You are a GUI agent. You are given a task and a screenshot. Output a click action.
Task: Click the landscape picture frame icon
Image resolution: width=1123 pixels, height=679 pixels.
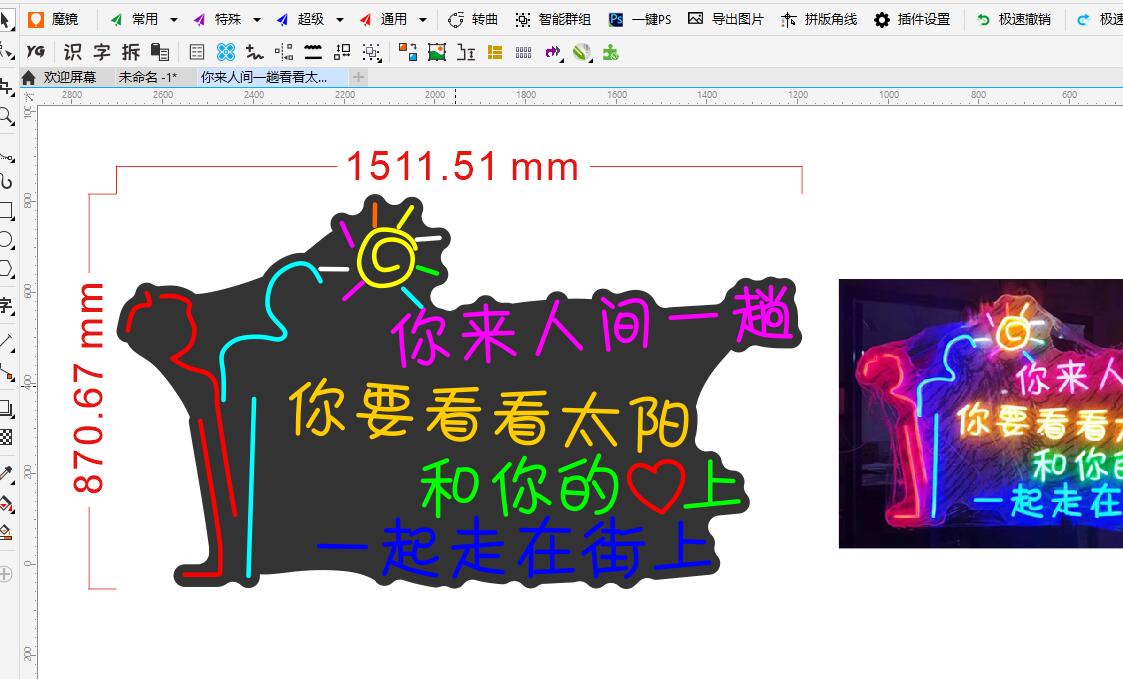pyautogui.click(x=437, y=52)
